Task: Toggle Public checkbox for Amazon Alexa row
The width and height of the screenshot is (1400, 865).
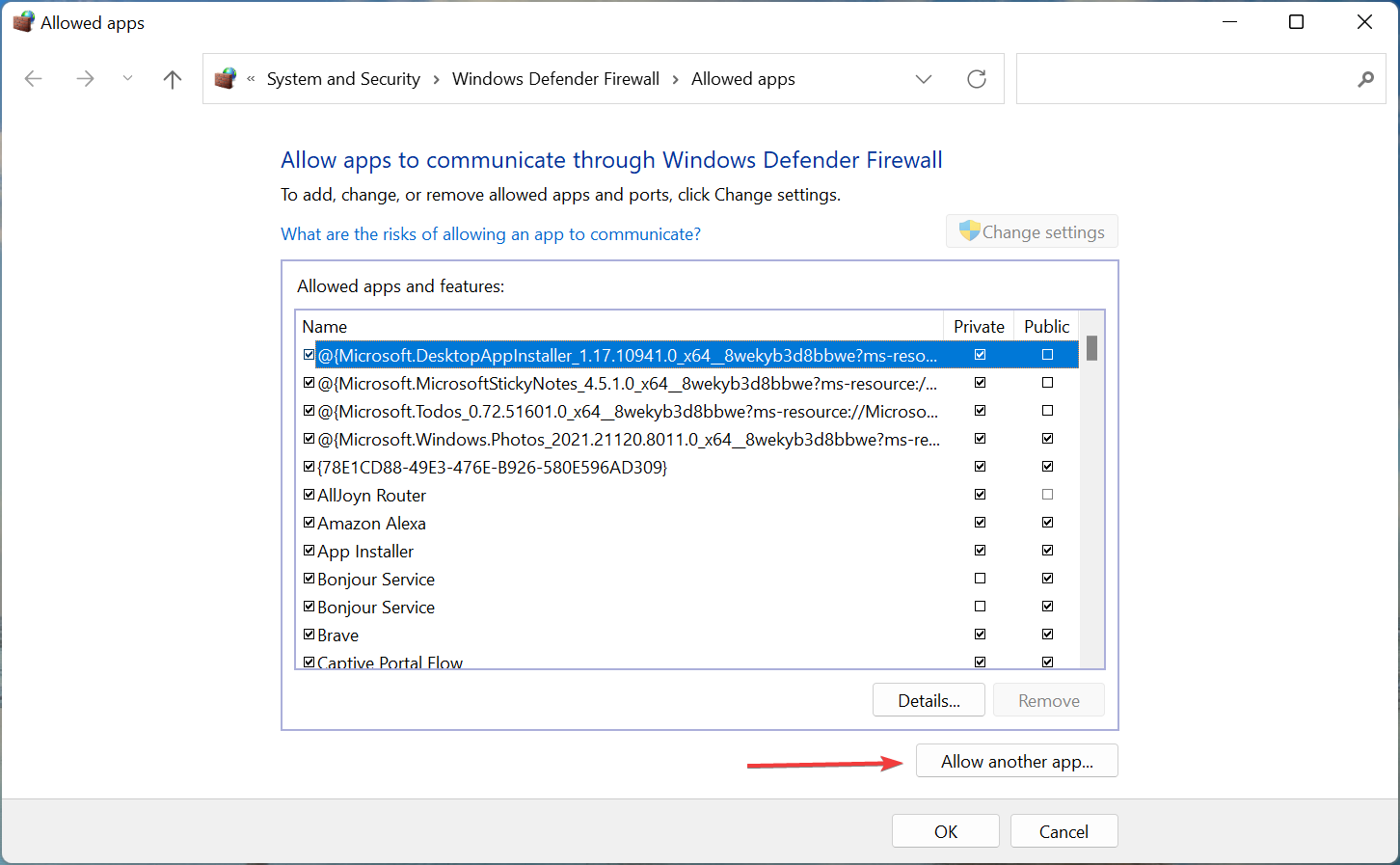Action: click(1047, 523)
